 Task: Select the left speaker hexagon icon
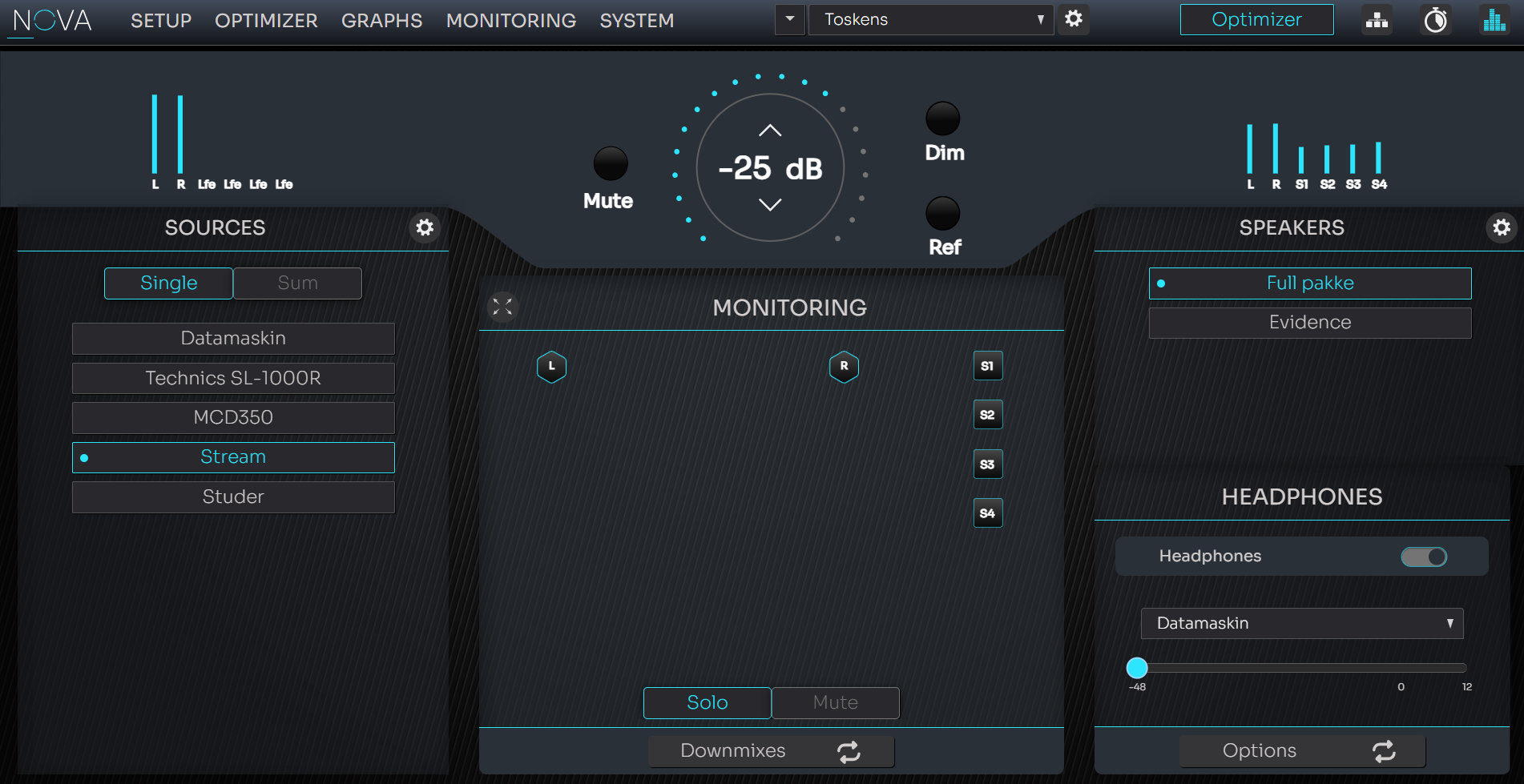click(x=551, y=367)
